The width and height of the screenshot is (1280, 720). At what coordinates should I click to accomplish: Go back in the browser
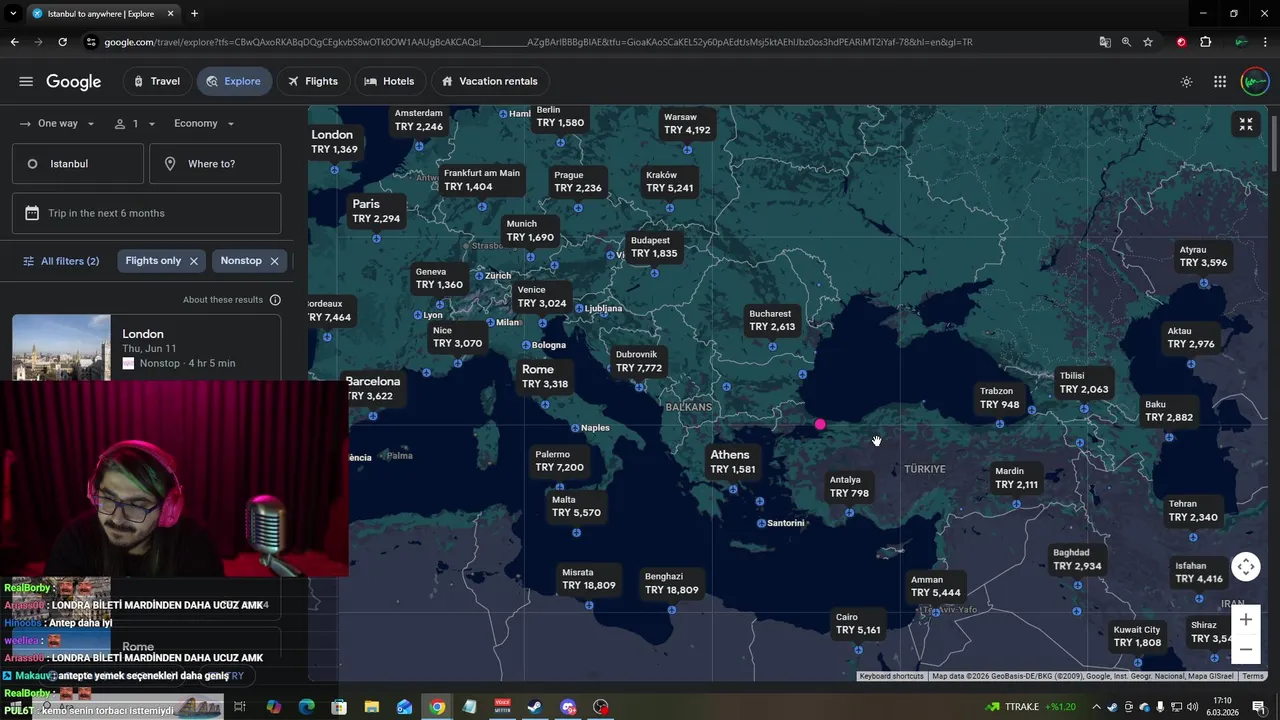(14, 42)
